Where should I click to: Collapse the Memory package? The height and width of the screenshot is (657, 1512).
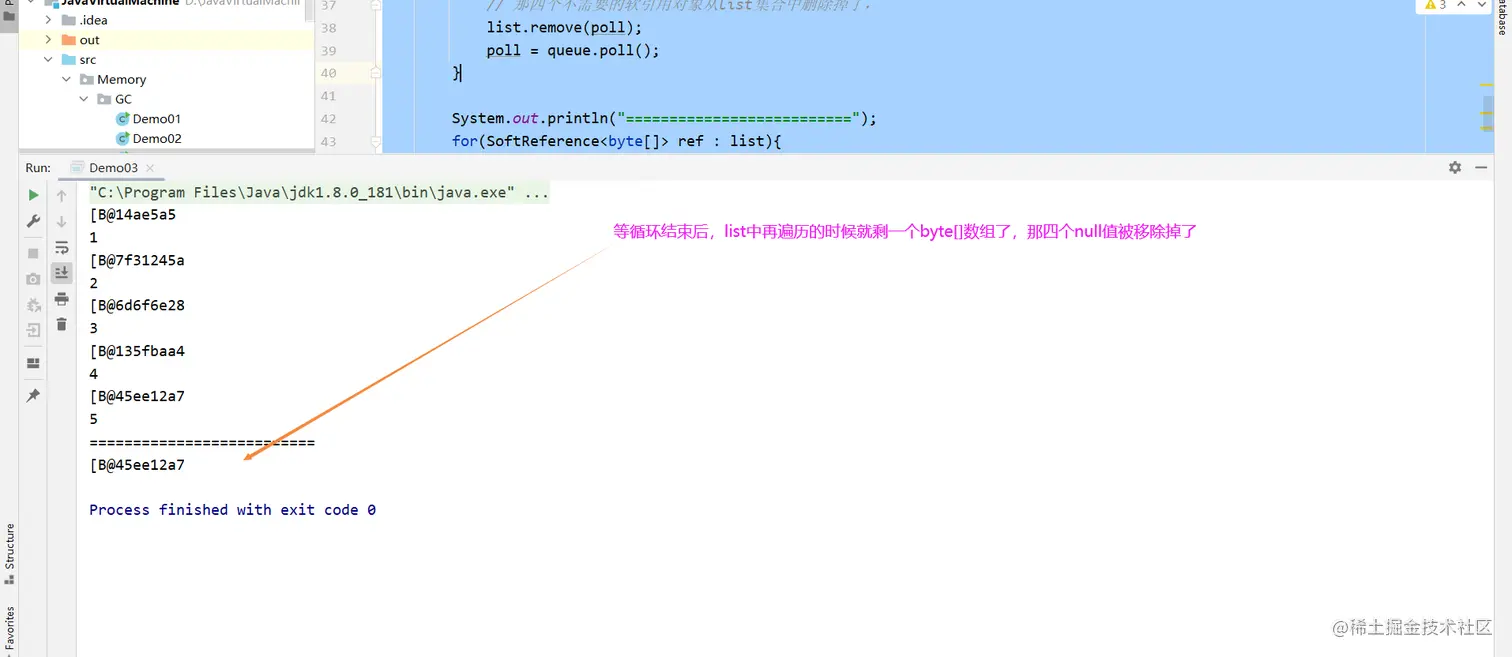[66, 79]
